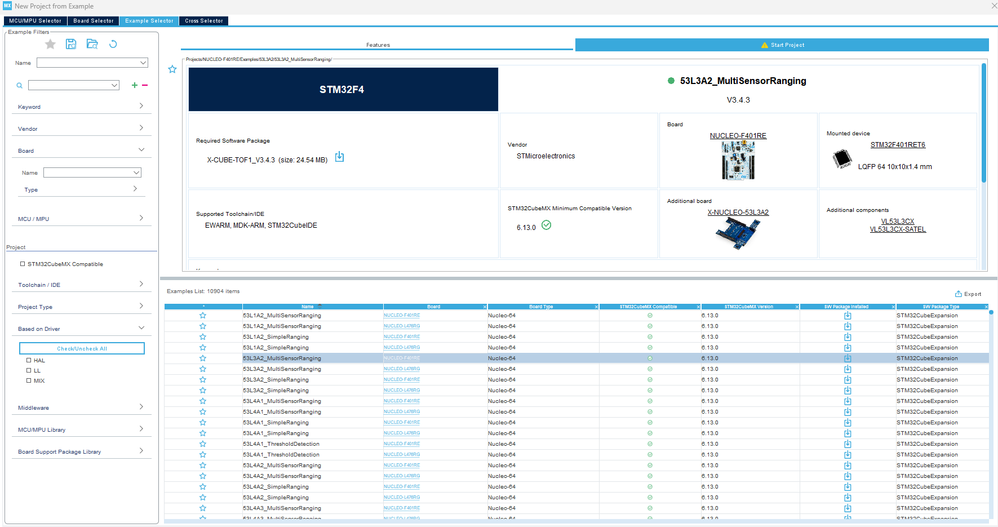998x527 pixels.
Task: Save the current example filters
Action: [x=71, y=44]
